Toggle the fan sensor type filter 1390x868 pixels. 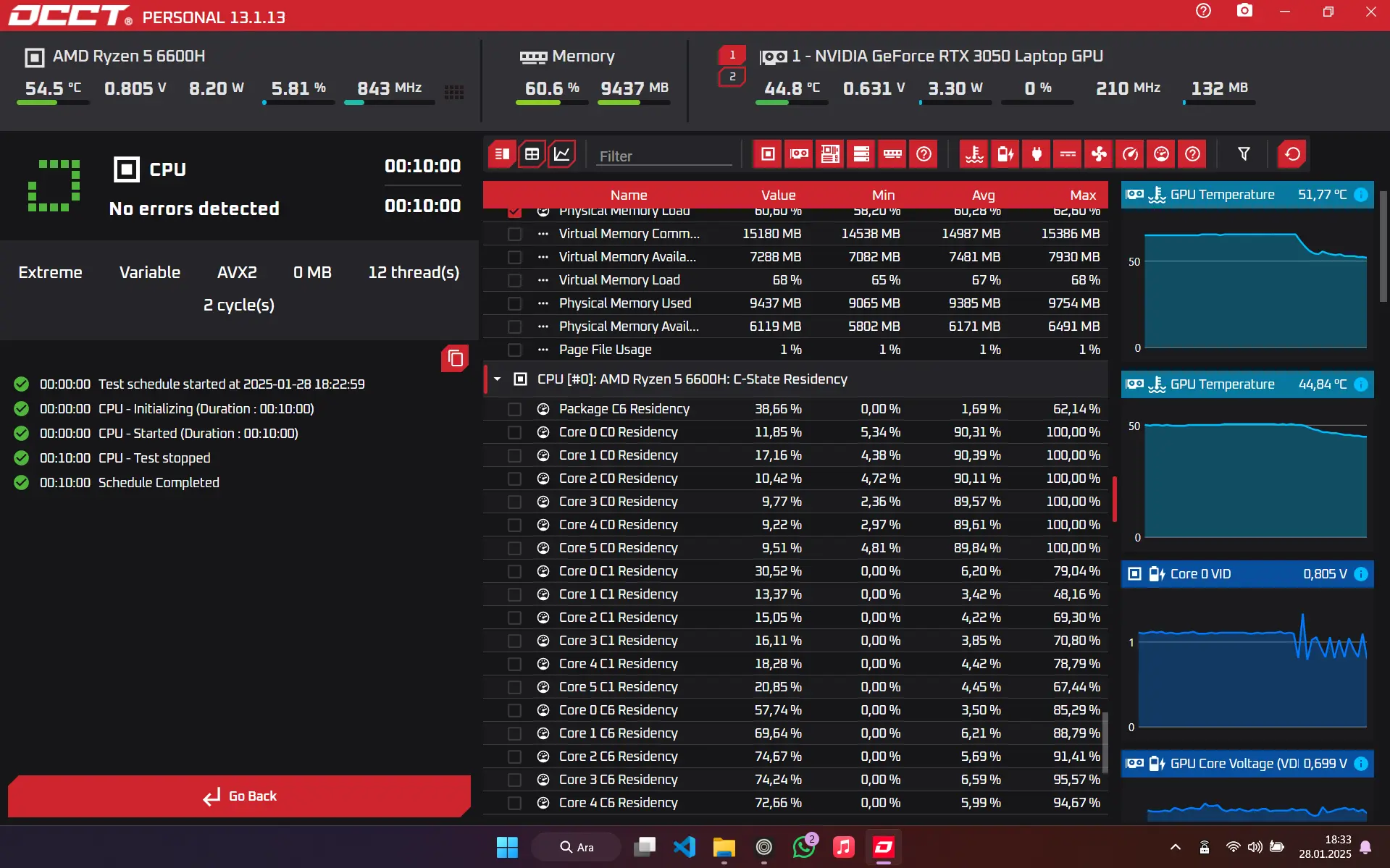coord(1099,154)
